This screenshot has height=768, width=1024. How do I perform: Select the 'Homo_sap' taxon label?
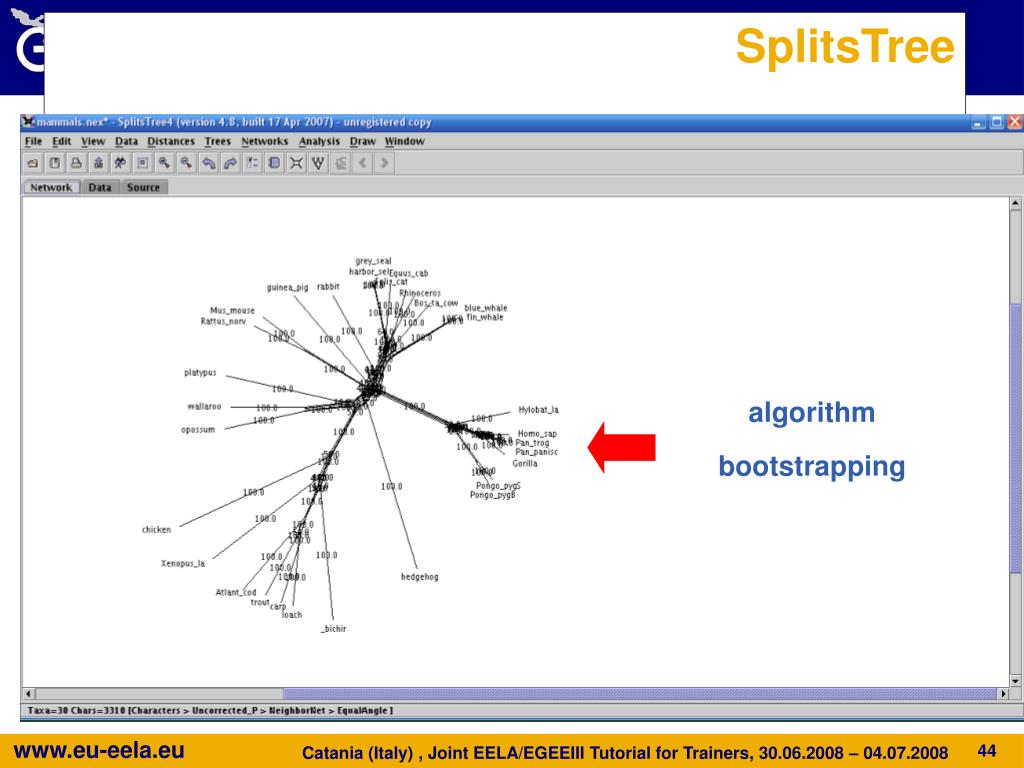[537, 434]
